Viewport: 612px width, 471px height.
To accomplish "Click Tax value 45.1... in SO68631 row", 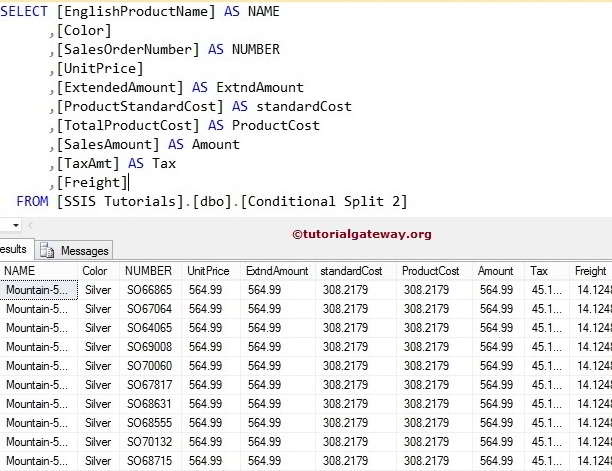I will [546, 404].
